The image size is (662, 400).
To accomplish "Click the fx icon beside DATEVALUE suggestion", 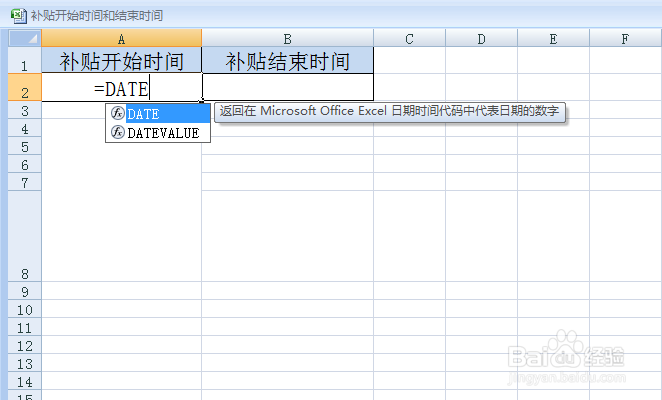I will [x=117, y=133].
